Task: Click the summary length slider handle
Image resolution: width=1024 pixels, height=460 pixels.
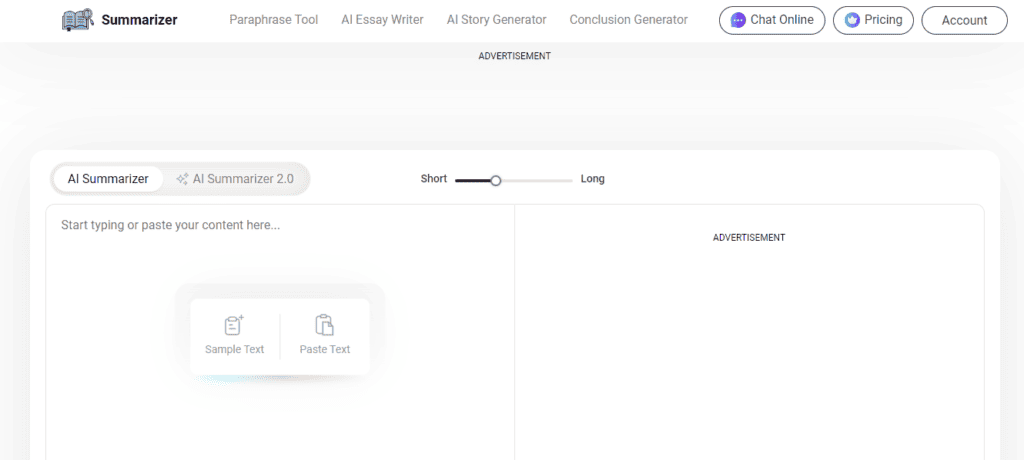Action: [495, 180]
